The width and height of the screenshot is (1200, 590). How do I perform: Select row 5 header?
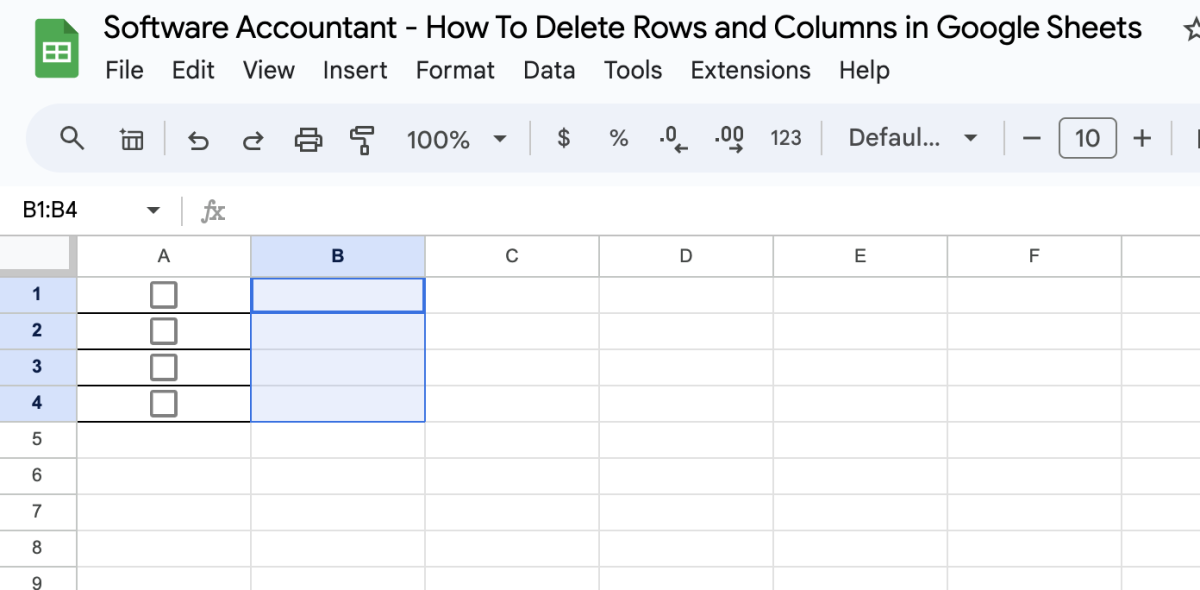[x=38, y=439]
